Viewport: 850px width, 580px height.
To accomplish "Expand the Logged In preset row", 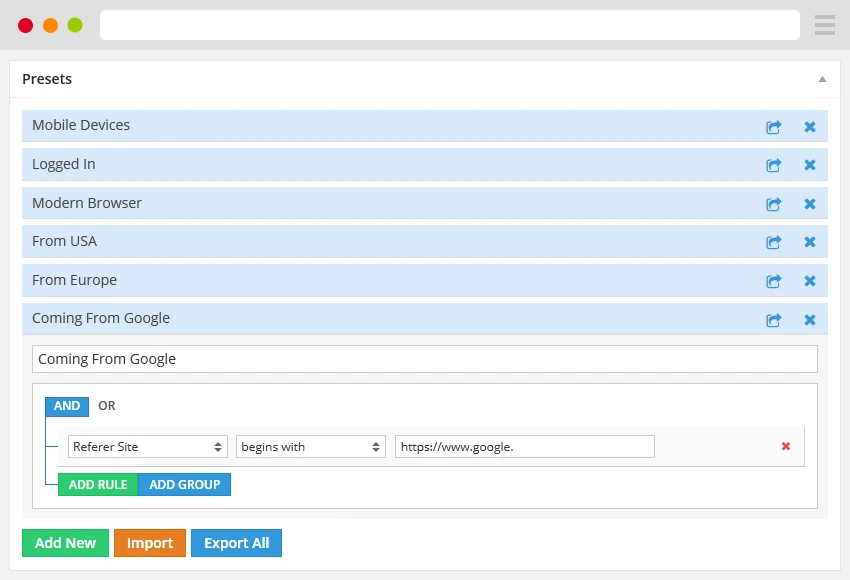I will [x=424, y=164].
